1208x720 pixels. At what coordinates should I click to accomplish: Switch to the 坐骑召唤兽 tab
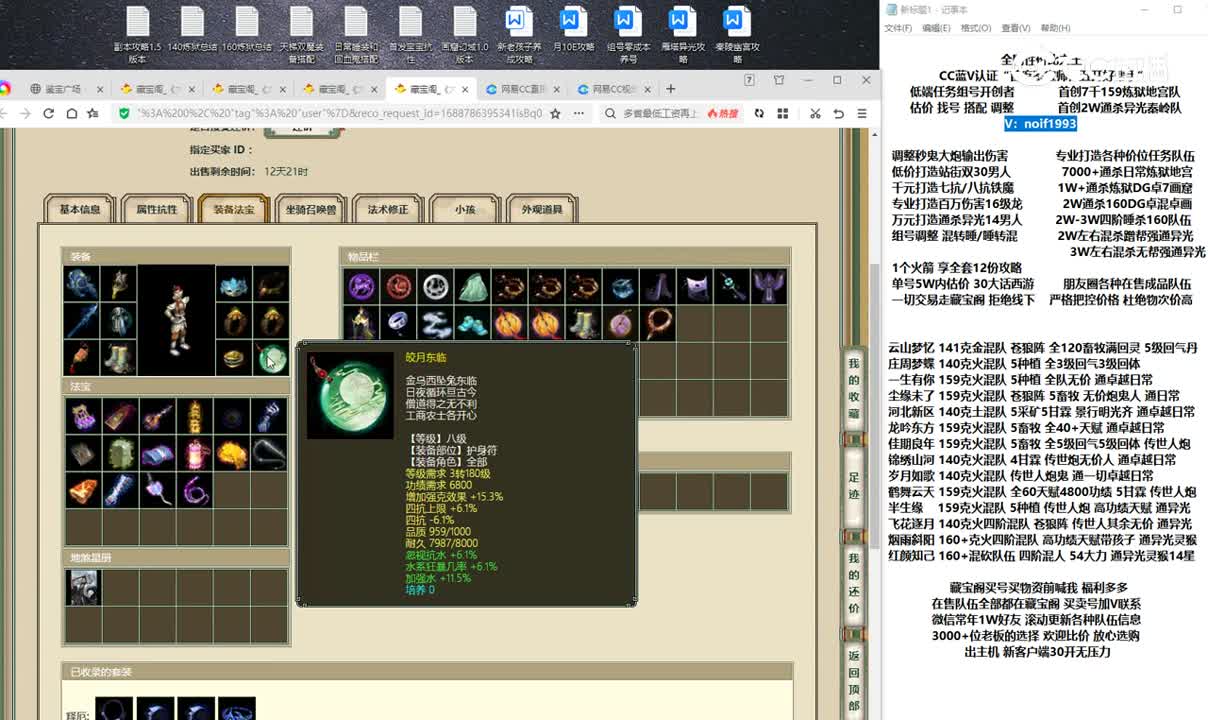(x=311, y=210)
